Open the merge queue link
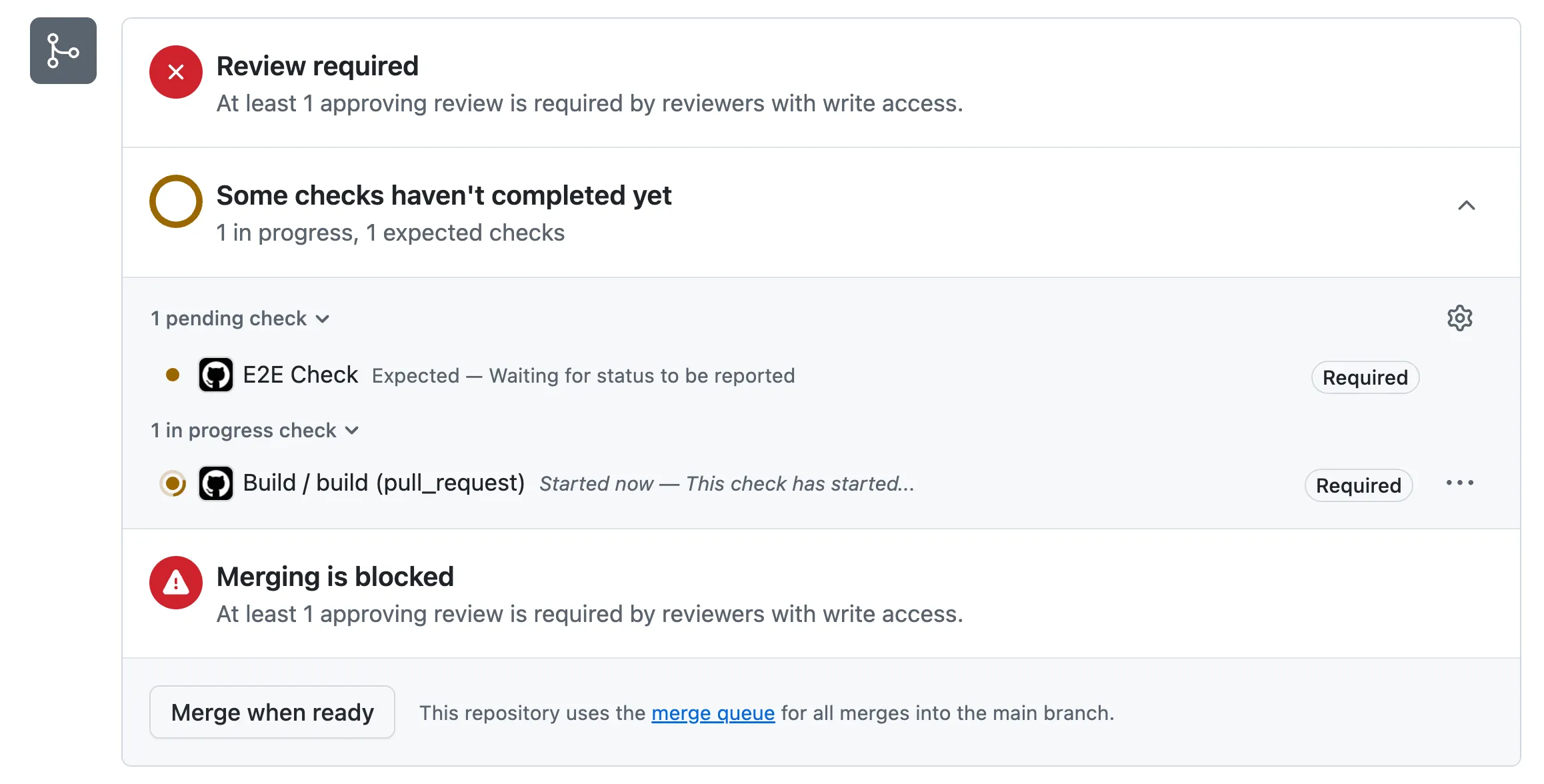Image resolution: width=1544 pixels, height=784 pixels. point(713,713)
